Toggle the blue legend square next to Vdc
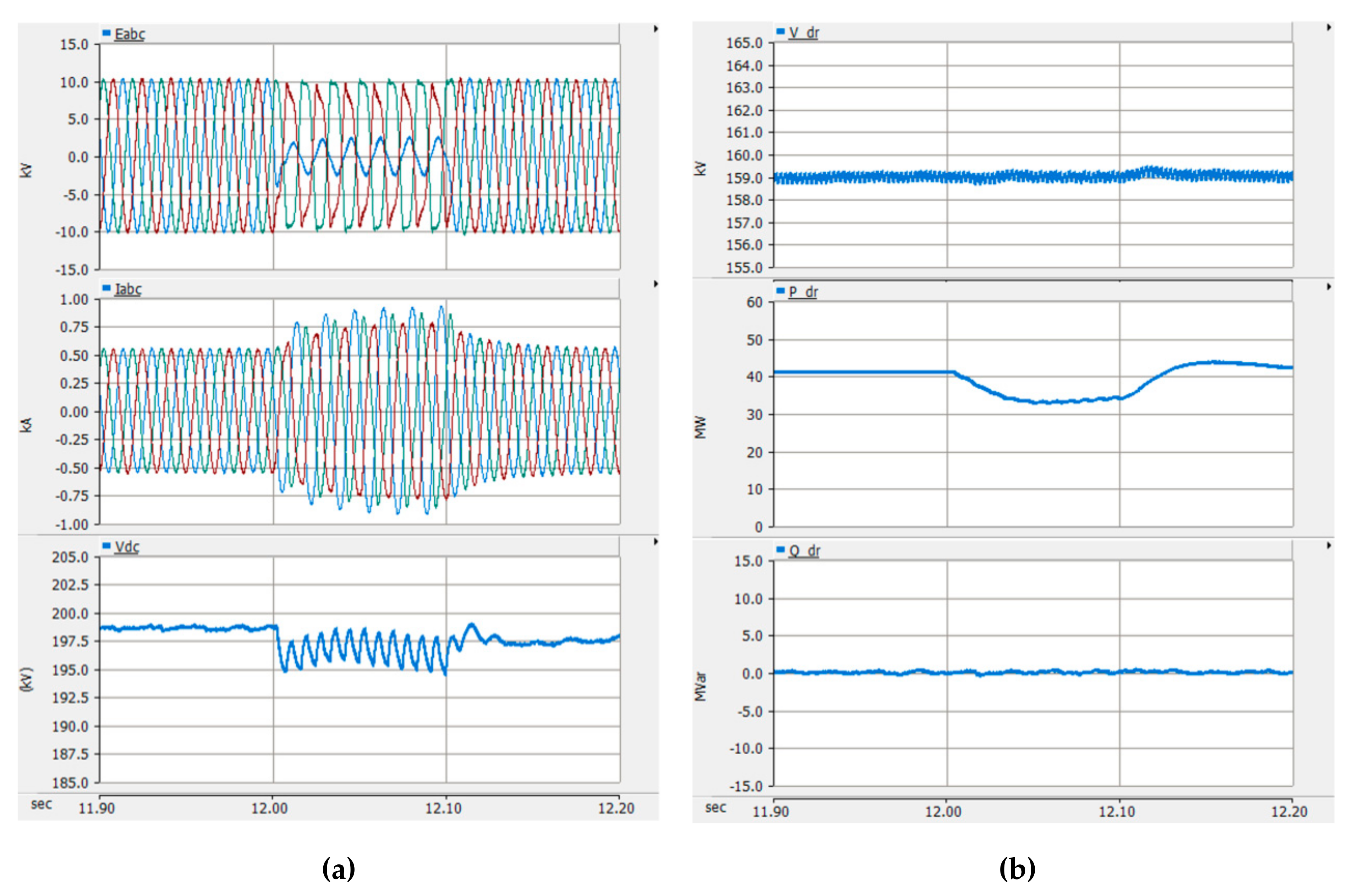This screenshot has width=1349, height=896. [106, 546]
